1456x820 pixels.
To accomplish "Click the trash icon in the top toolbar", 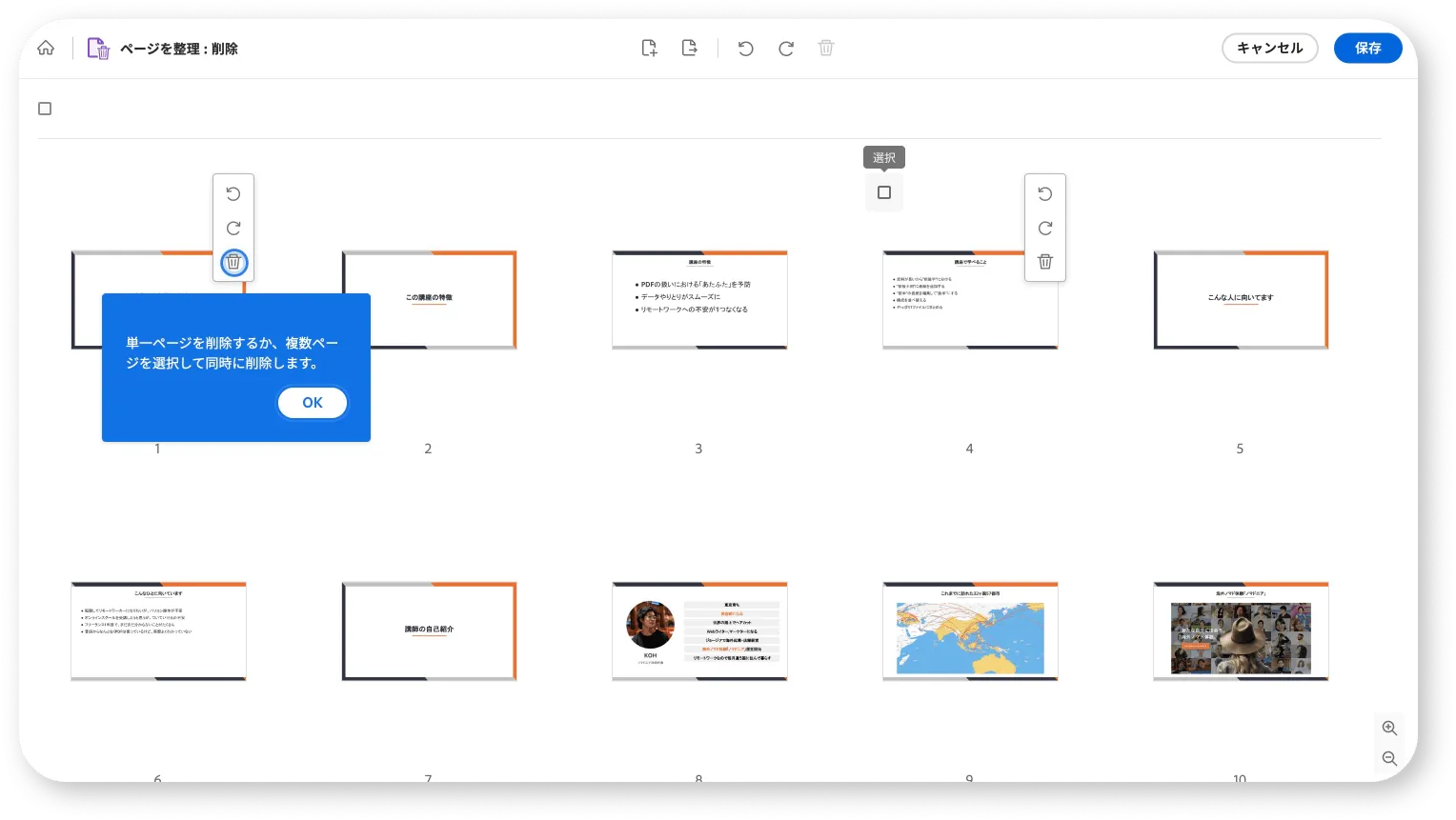I will (x=826, y=48).
